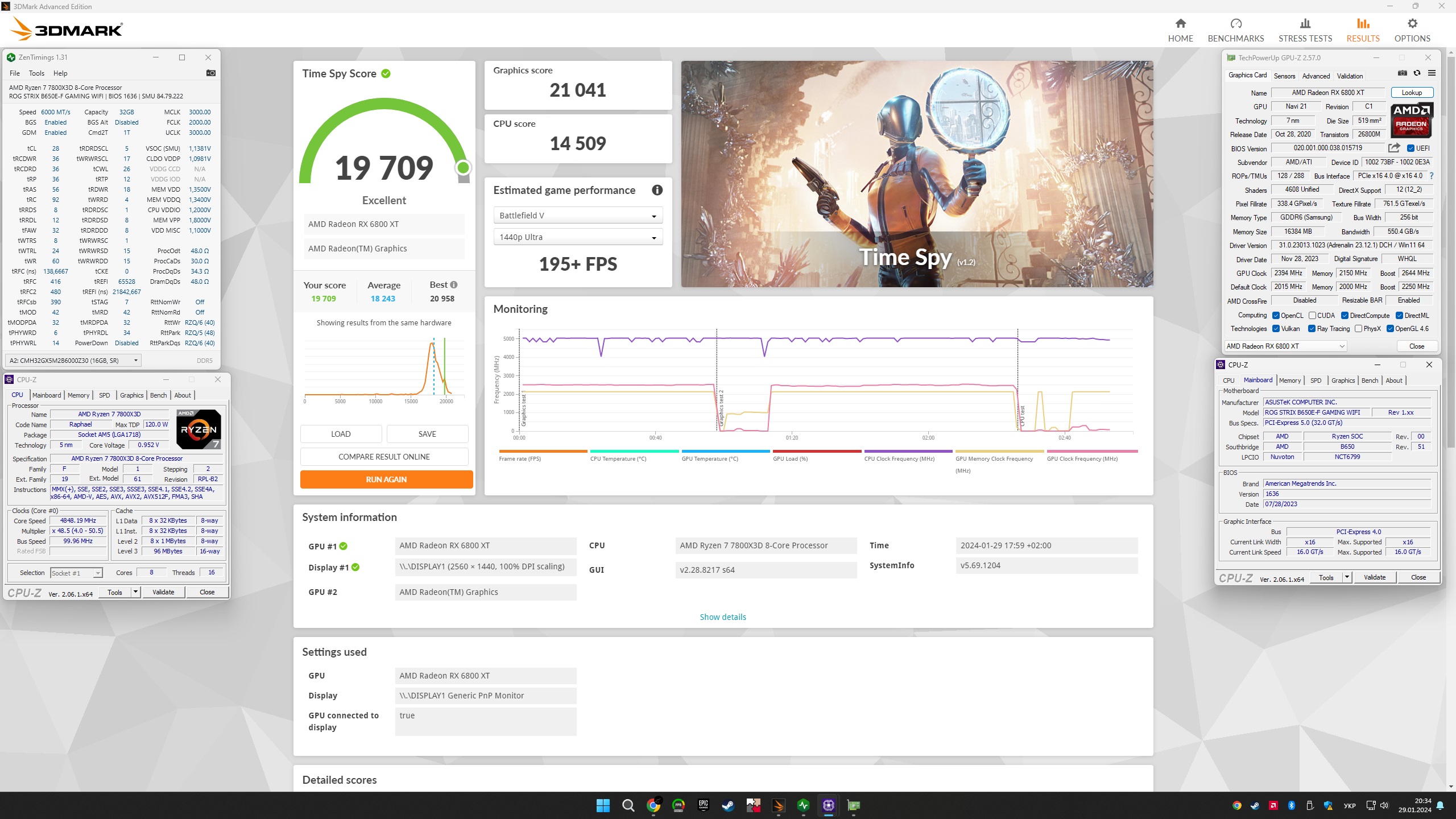This screenshot has height=819, width=1456.
Task: Toggle DirectCompute checkbox in GPU-Z
Action: (x=1345, y=316)
